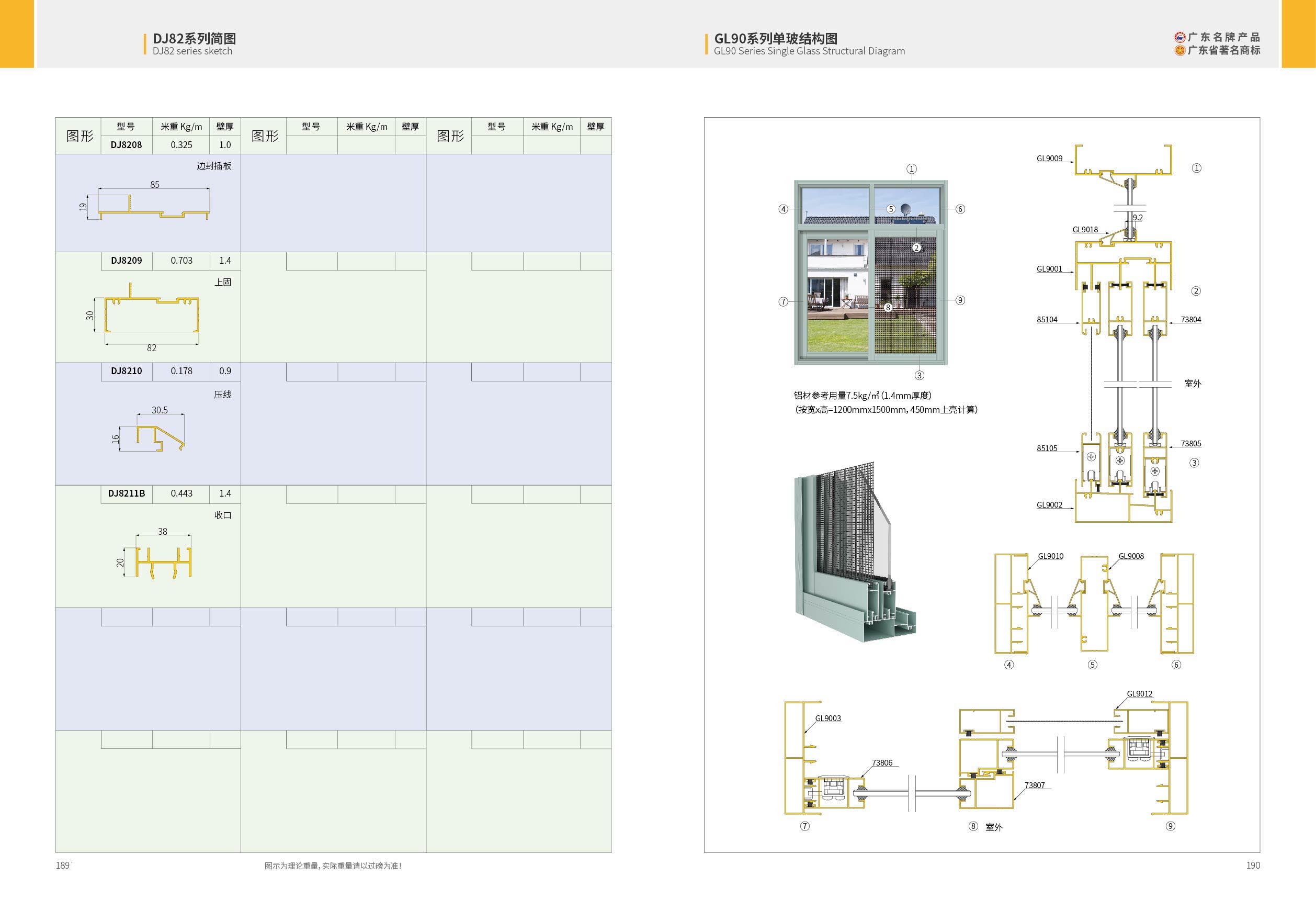Viewport: 1316px width, 899px height.
Task: Click the GL9009 part label
Action: [1049, 159]
